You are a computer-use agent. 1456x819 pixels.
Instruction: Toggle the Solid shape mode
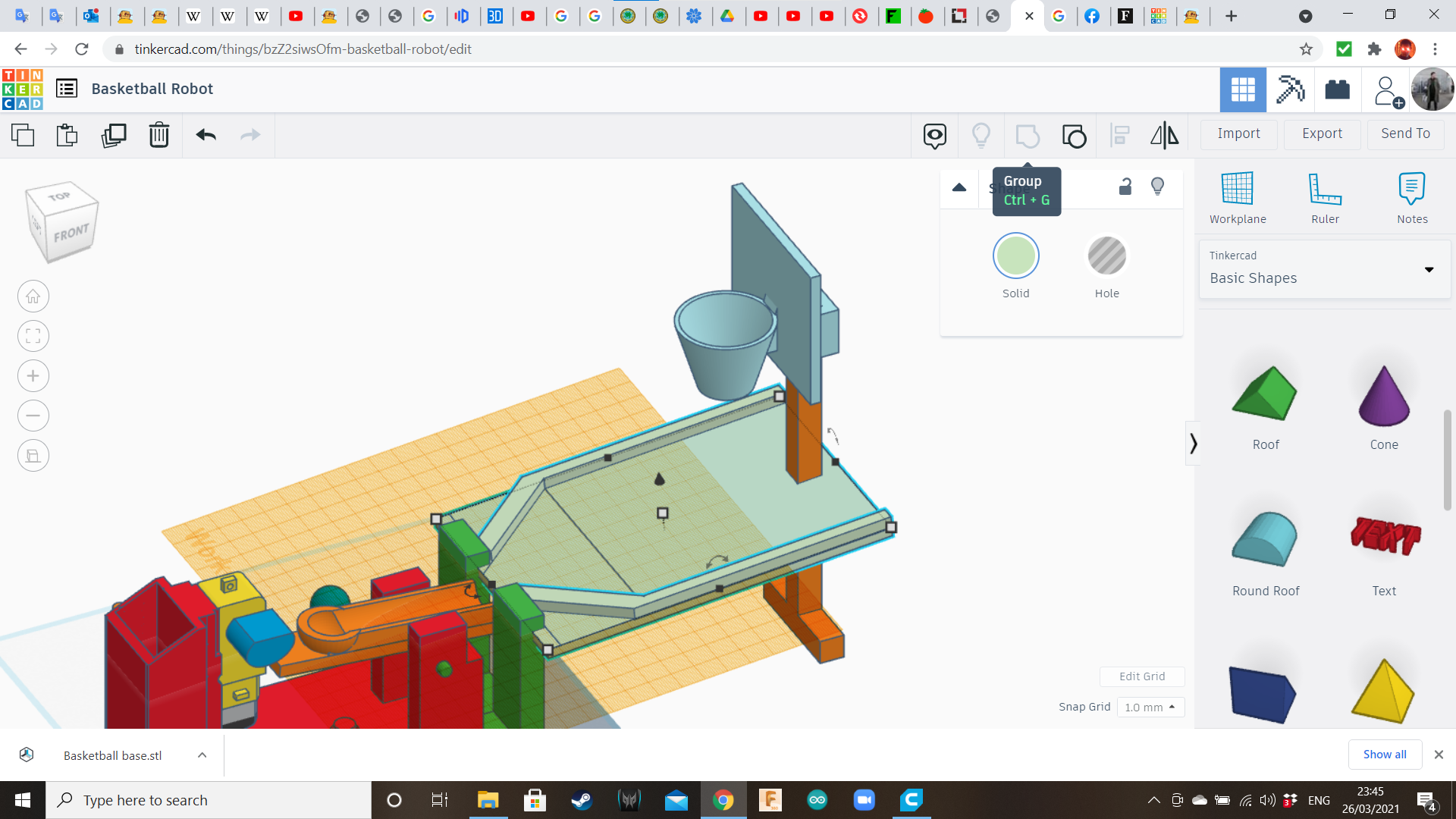coord(1016,256)
